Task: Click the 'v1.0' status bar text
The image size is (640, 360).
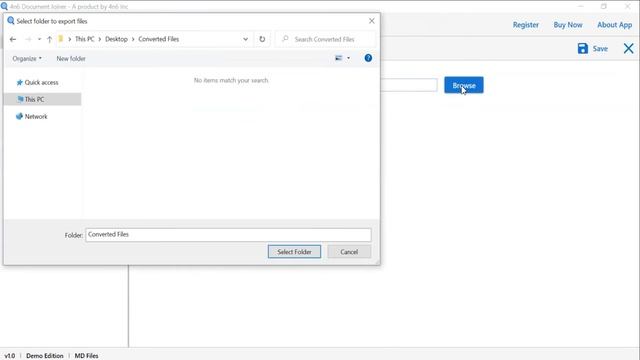Action: click(10, 356)
